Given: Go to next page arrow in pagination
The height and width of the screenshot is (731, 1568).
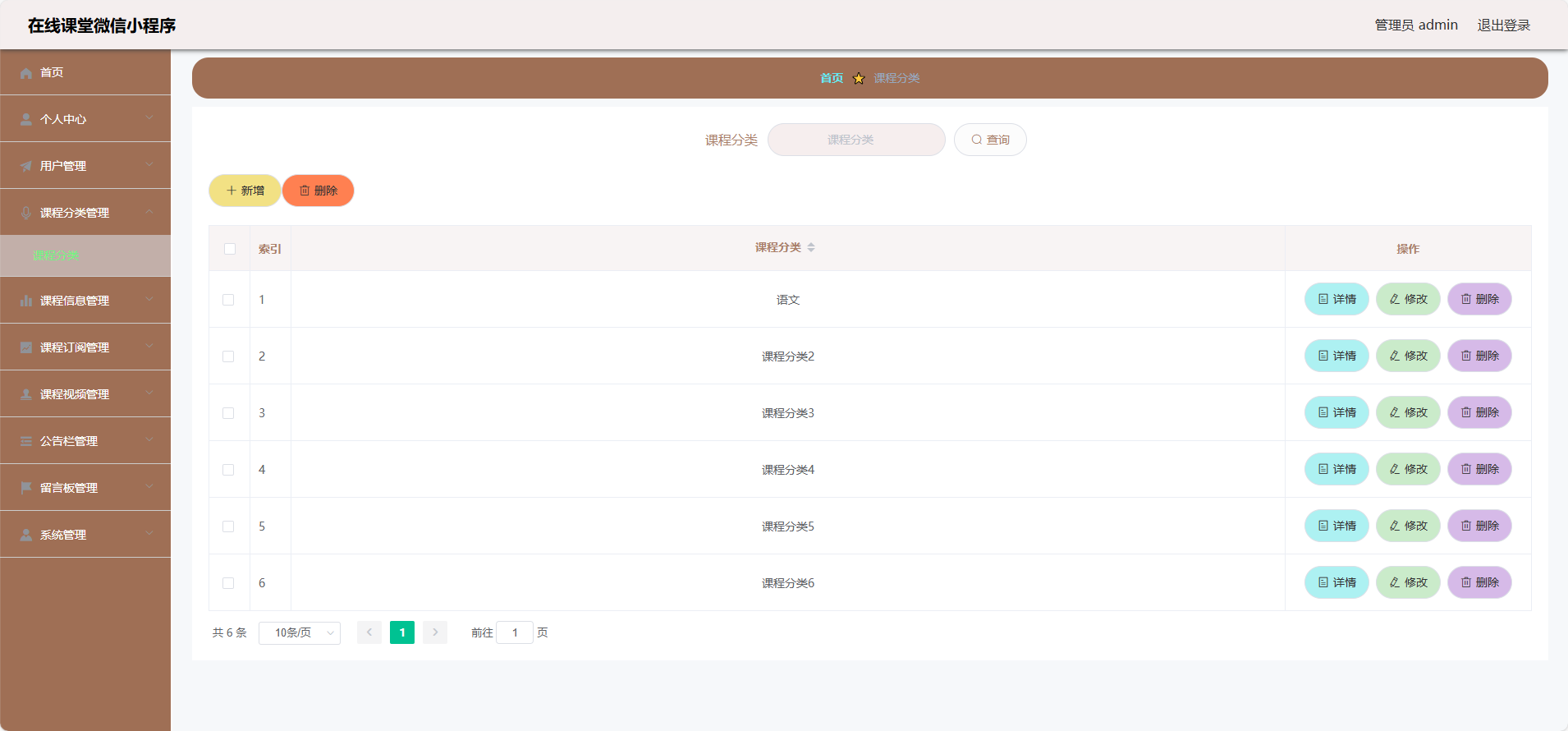Looking at the screenshot, I should pyautogui.click(x=435, y=632).
